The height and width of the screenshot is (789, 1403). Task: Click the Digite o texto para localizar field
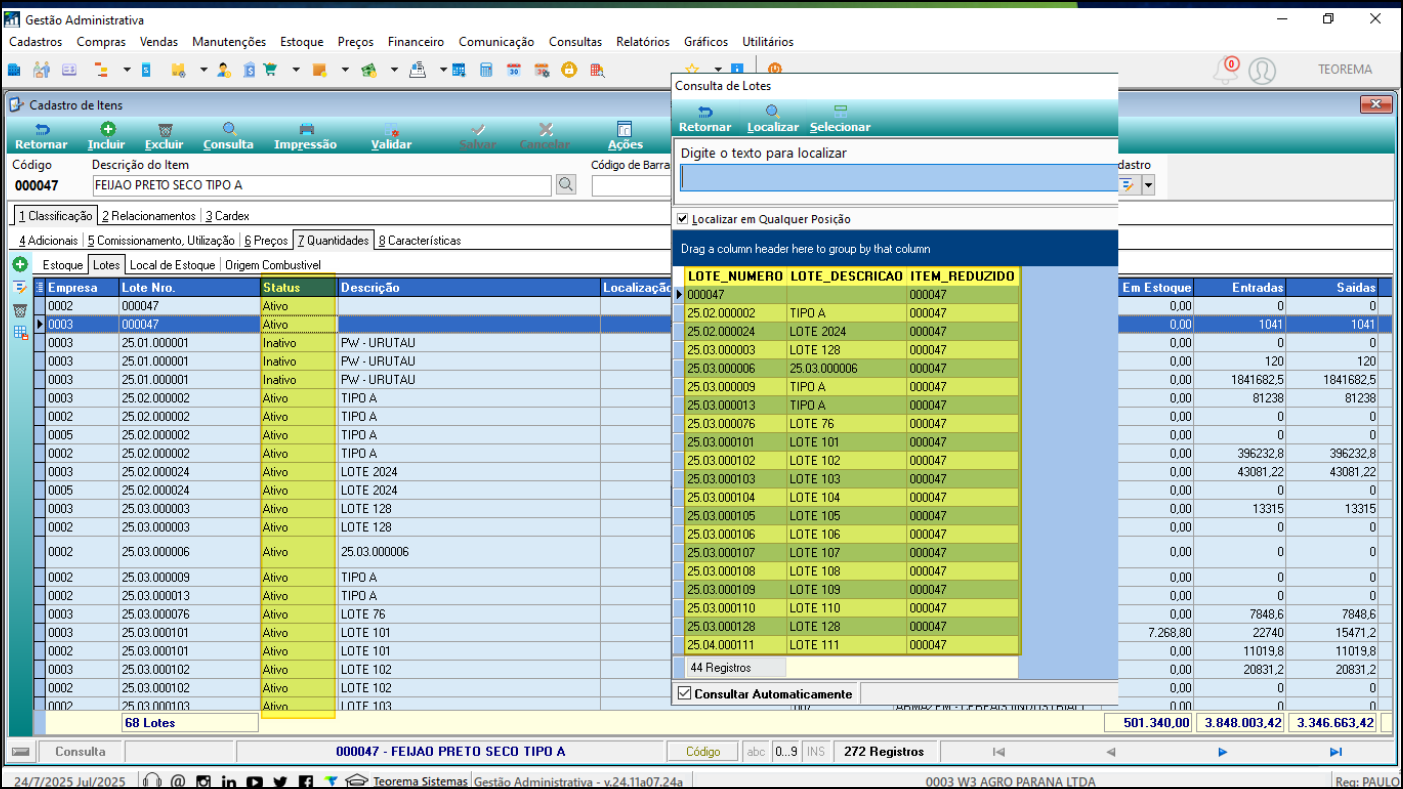click(x=897, y=177)
